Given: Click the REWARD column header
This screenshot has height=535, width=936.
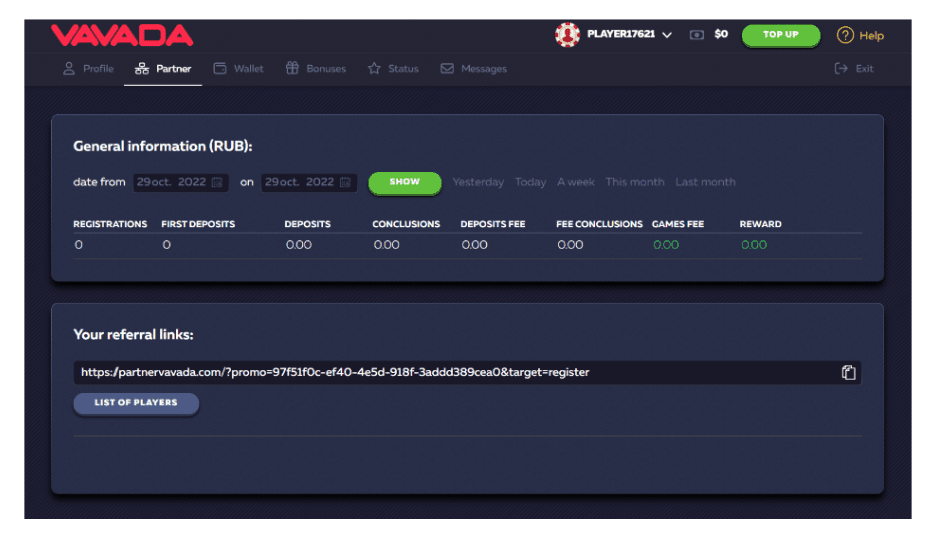Looking at the screenshot, I should click(760, 224).
